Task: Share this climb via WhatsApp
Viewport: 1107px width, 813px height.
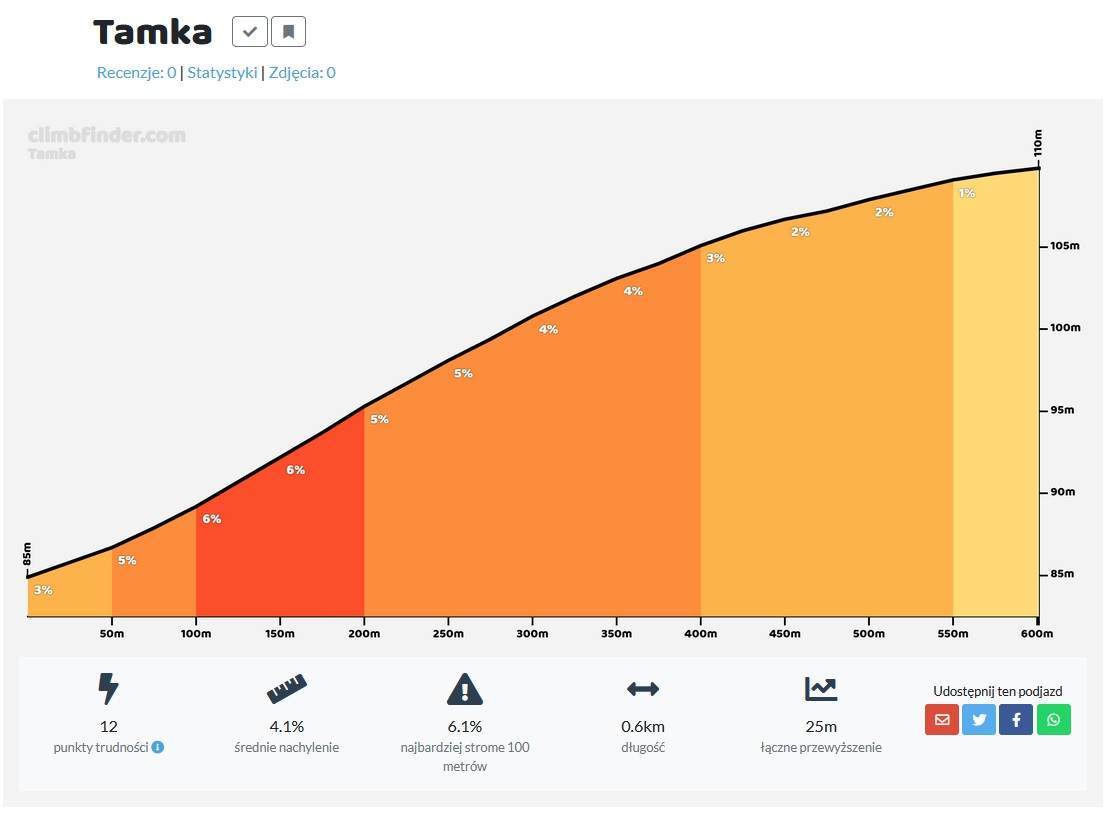Action: point(1053,720)
